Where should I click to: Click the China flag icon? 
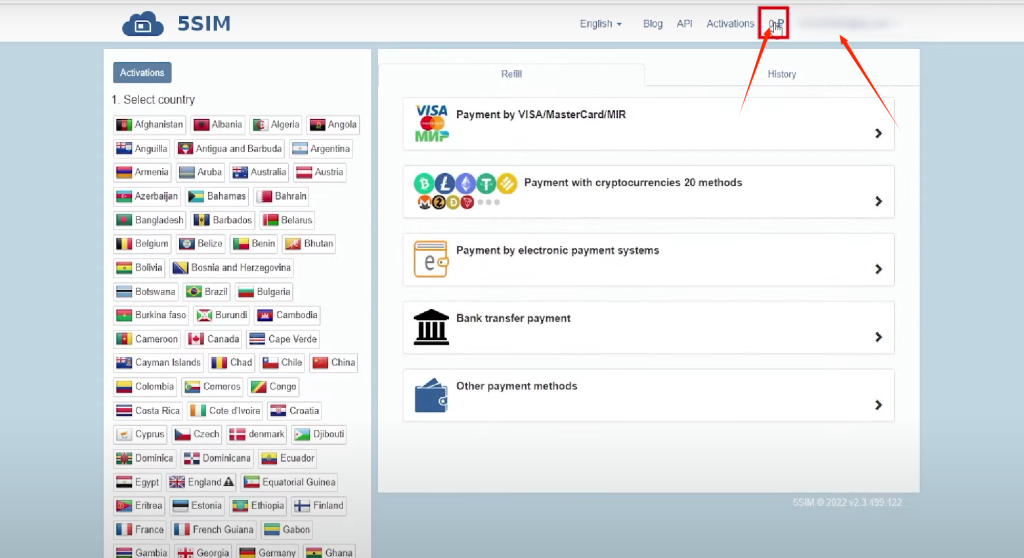pos(319,363)
